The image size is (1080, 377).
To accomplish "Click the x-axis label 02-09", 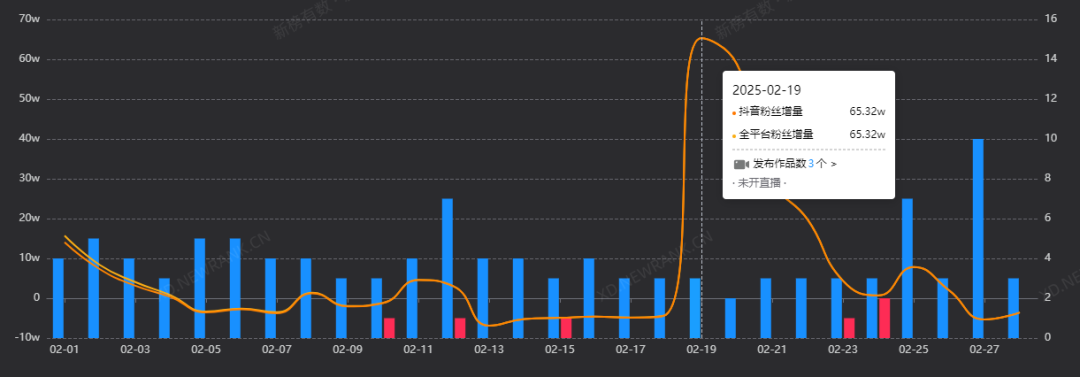I will (347, 349).
